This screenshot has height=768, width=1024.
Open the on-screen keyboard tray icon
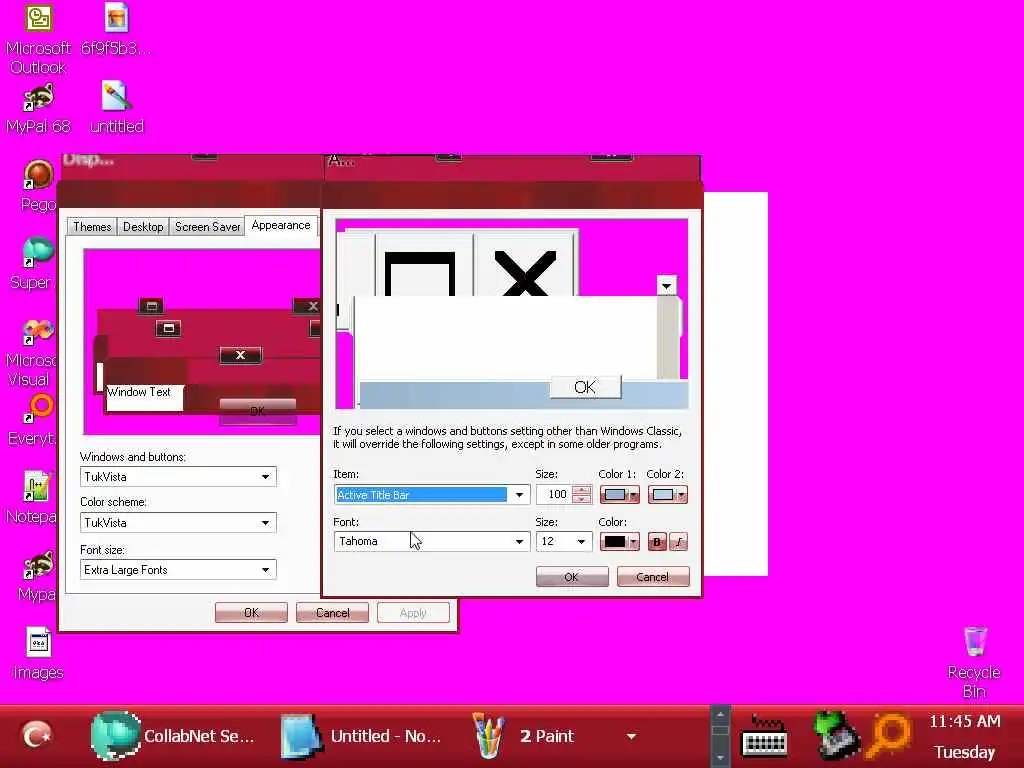[x=765, y=737]
